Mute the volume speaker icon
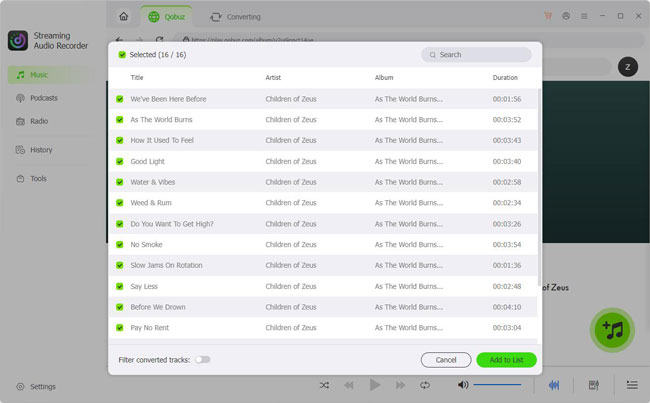Image resolution: width=650 pixels, height=403 pixels. pos(463,385)
